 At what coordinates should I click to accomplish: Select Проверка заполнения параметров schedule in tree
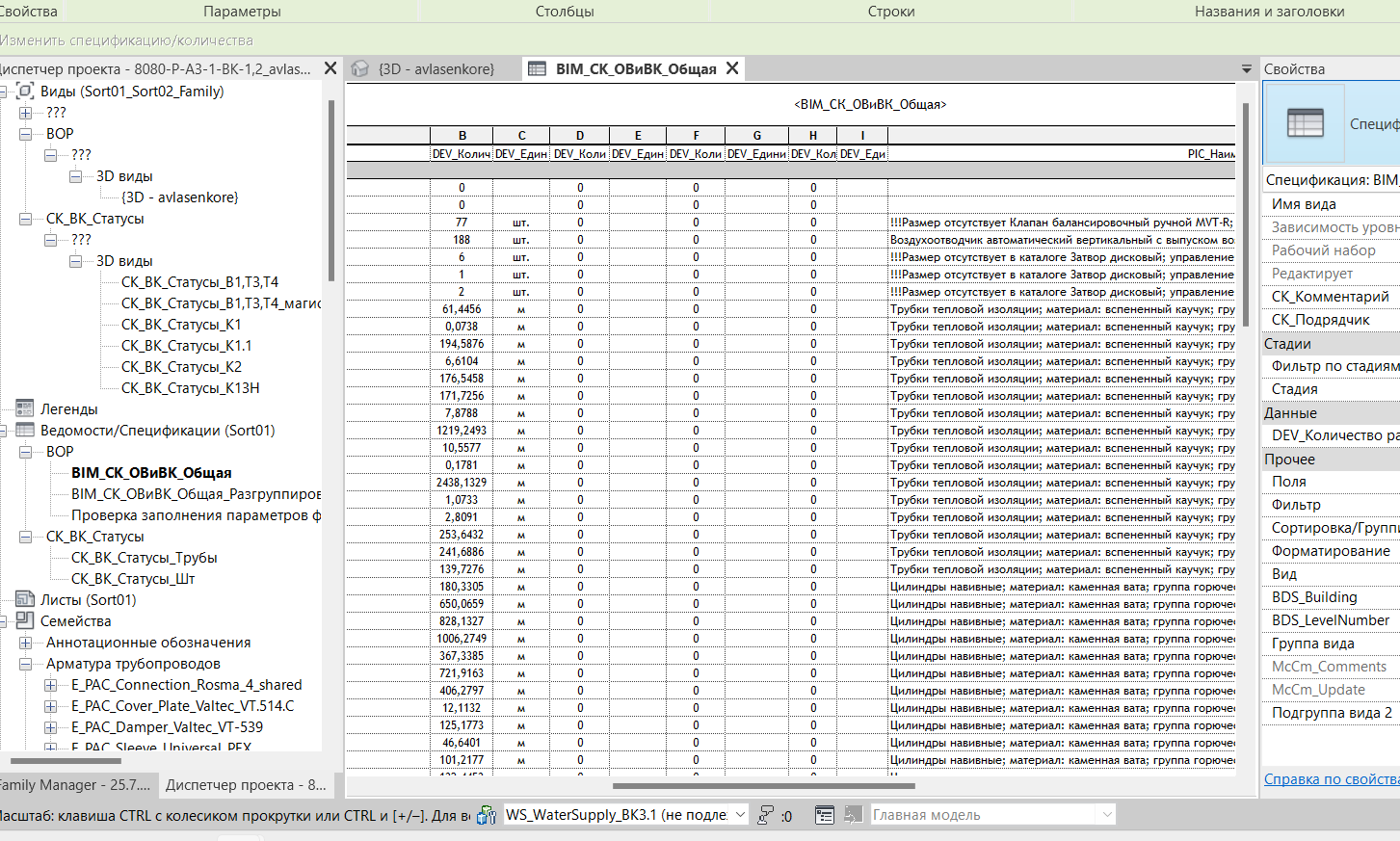(x=197, y=515)
